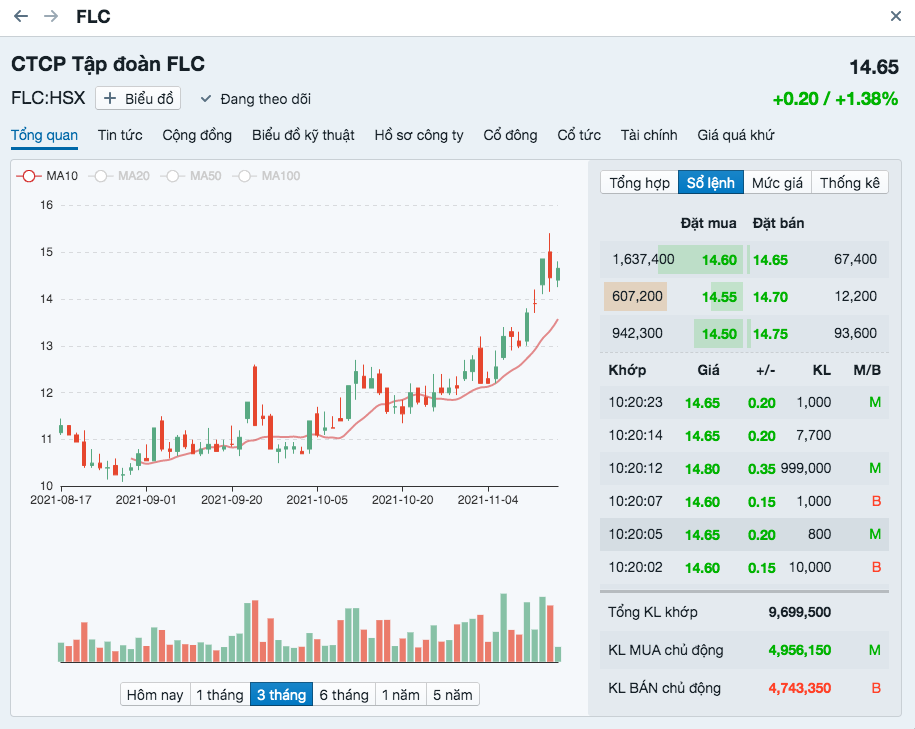The width and height of the screenshot is (915, 729).
Task: Click KL BÁN chủ động value 4,743,350
Action: [x=799, y=688]
